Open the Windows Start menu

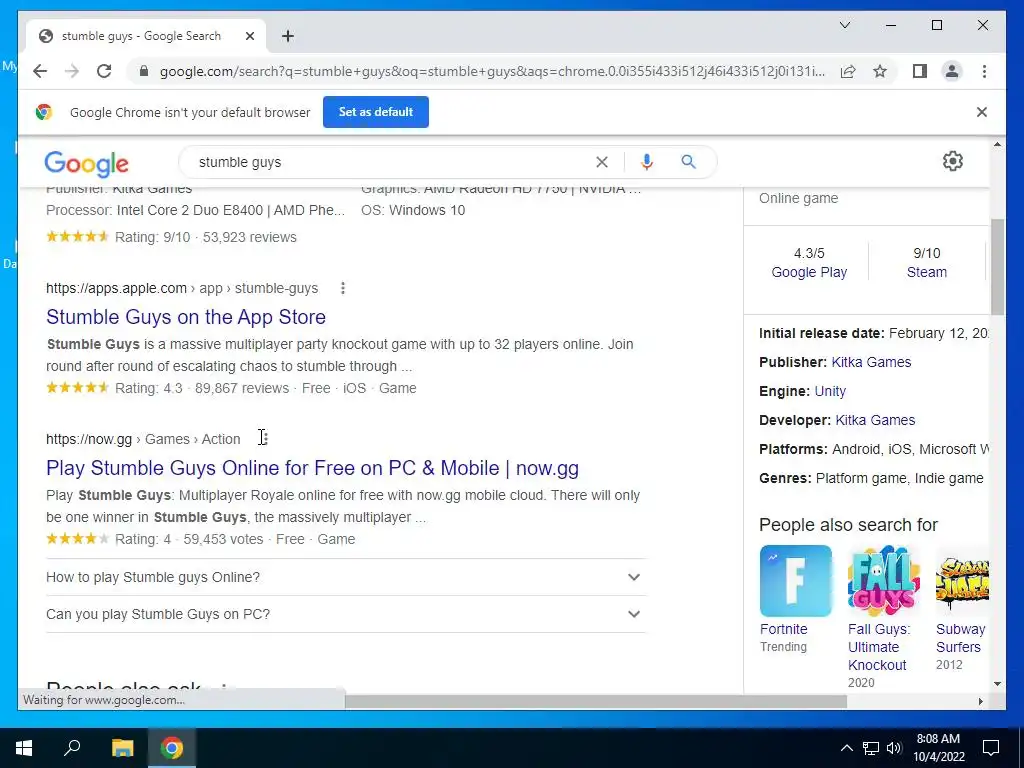tap(24, 748)
